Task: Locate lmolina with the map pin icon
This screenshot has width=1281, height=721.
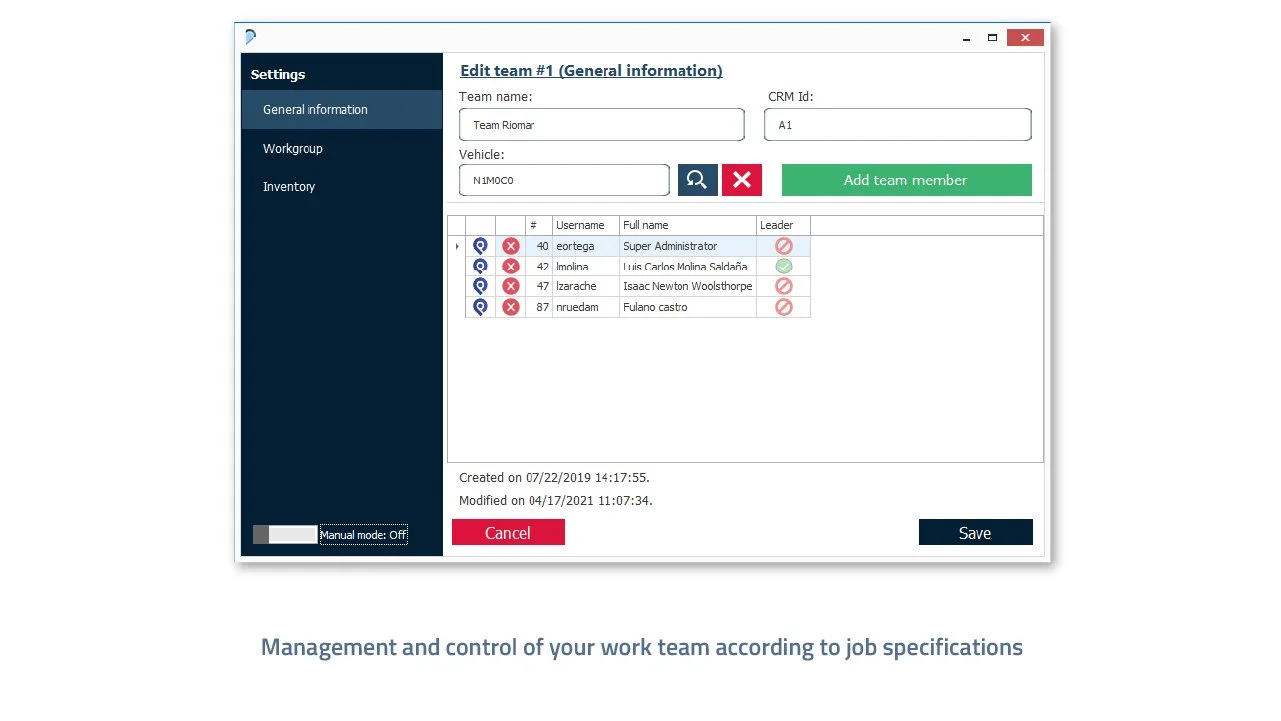Action: (x=480, y=266)
